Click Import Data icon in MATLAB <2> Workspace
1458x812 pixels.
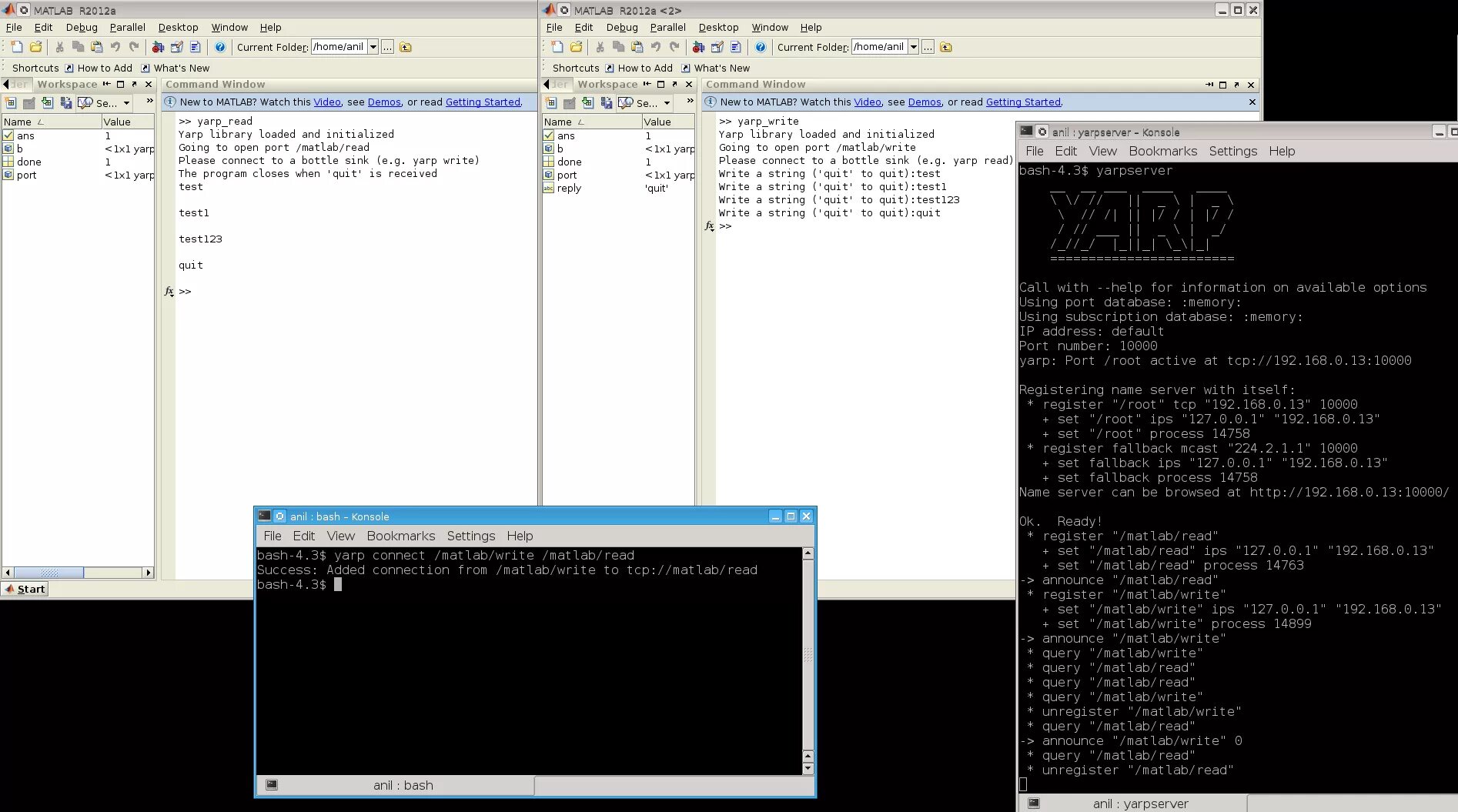pyautogui.click(x=588, y=102)
